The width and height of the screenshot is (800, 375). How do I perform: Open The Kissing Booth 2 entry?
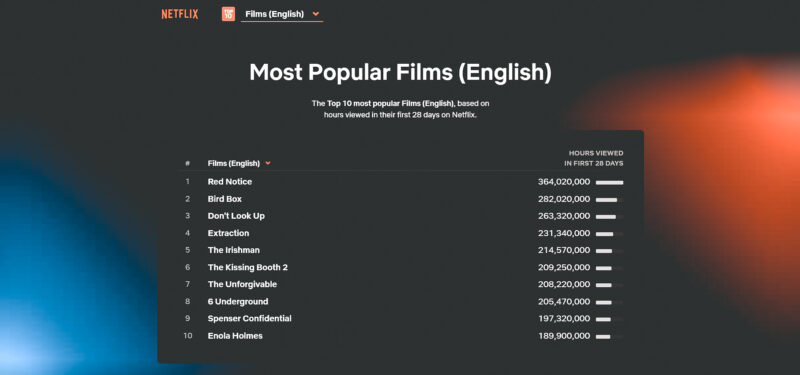point(247,267)
